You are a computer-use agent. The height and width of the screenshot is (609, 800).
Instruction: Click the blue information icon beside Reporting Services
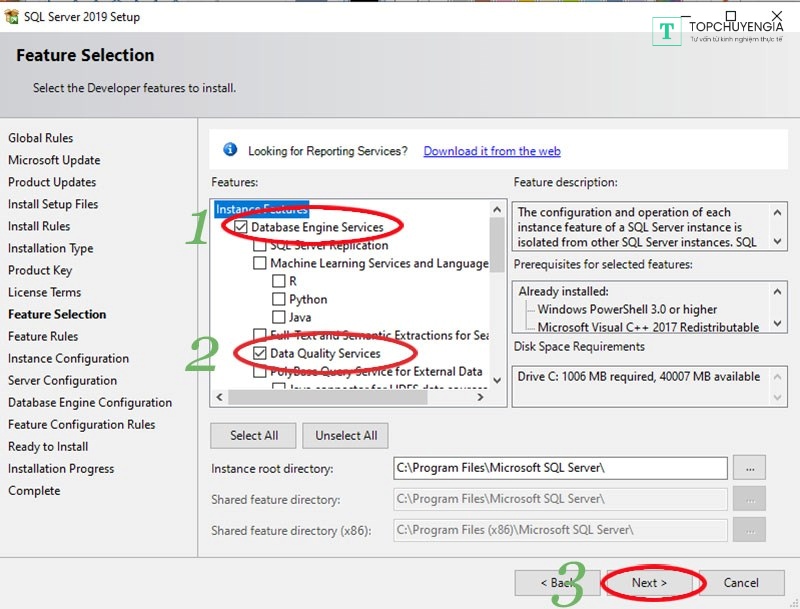pos(230,150)
